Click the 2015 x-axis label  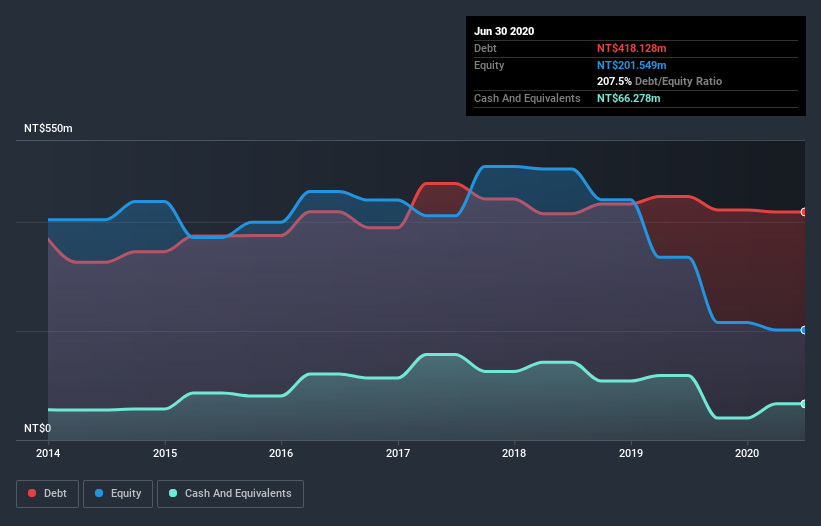[x=165, y=453]
